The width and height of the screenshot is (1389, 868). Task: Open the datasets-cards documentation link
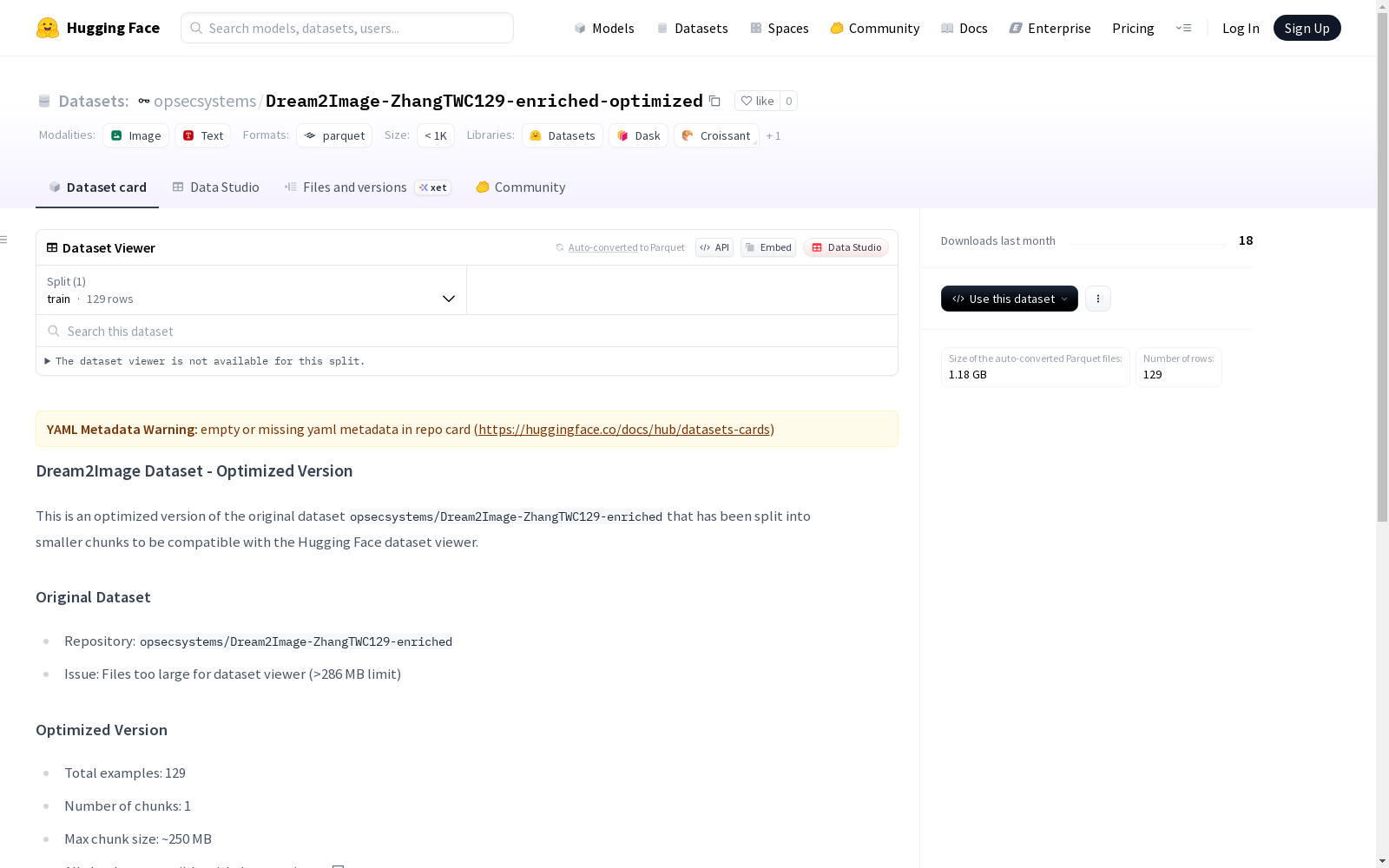(624, 429)
